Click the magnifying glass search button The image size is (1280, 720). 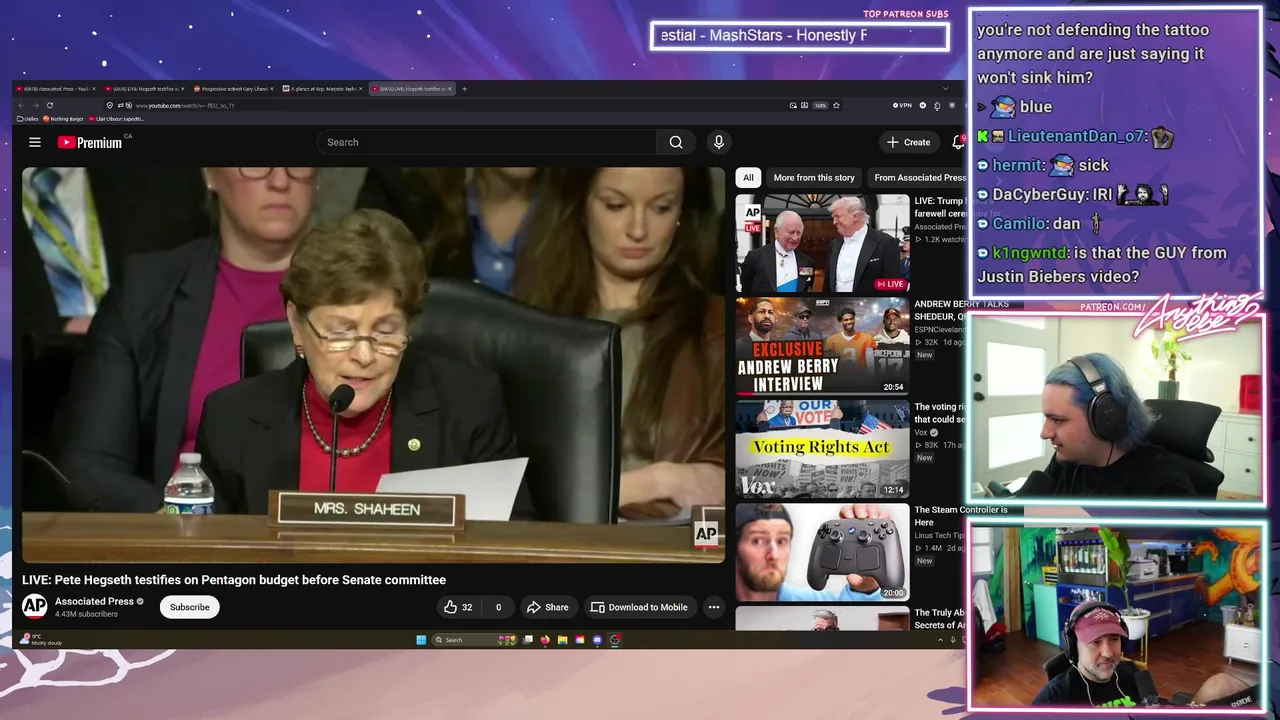pos(676,142)
